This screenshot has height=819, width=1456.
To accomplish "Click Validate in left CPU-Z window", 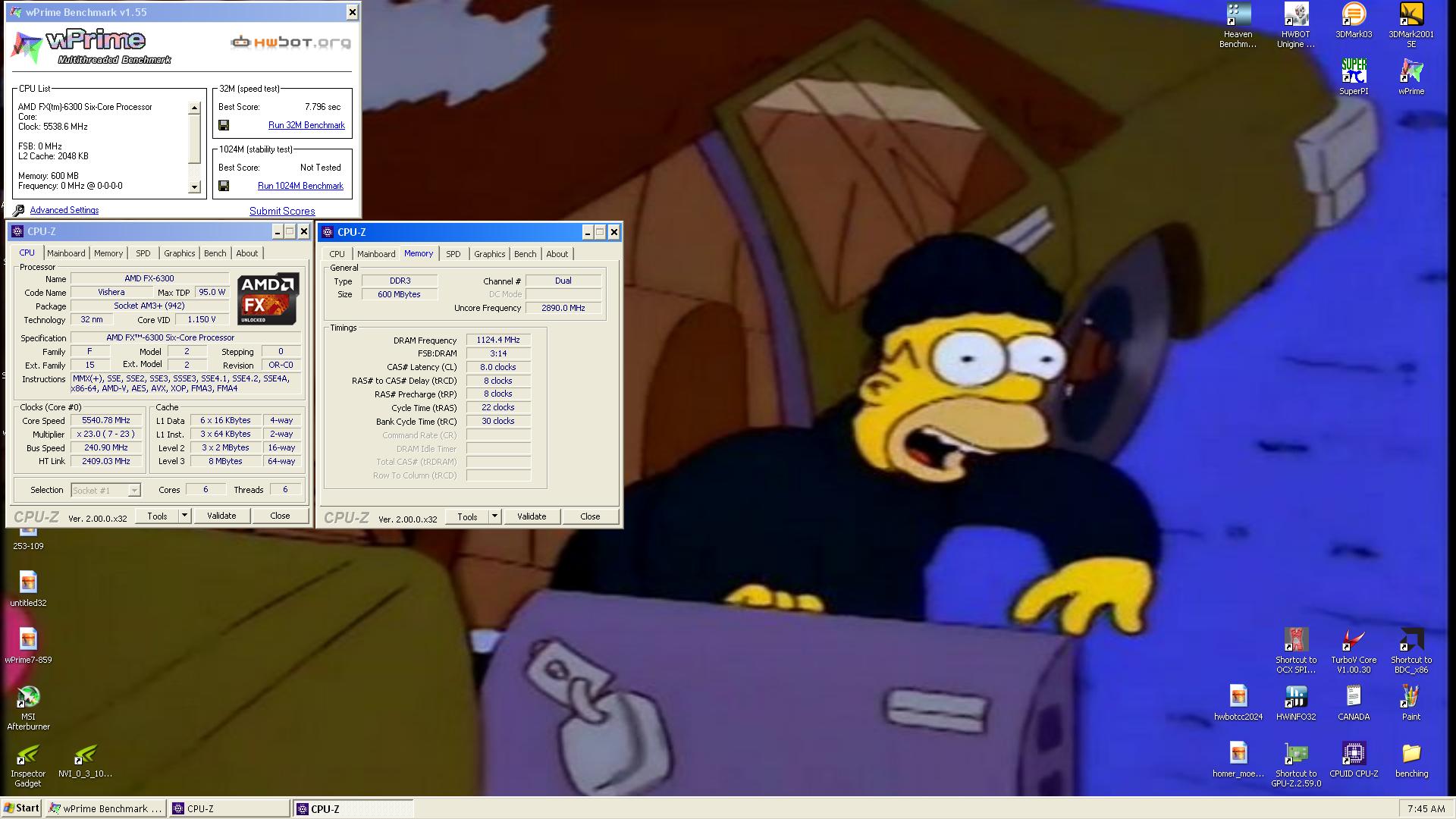I will [221, 516].
